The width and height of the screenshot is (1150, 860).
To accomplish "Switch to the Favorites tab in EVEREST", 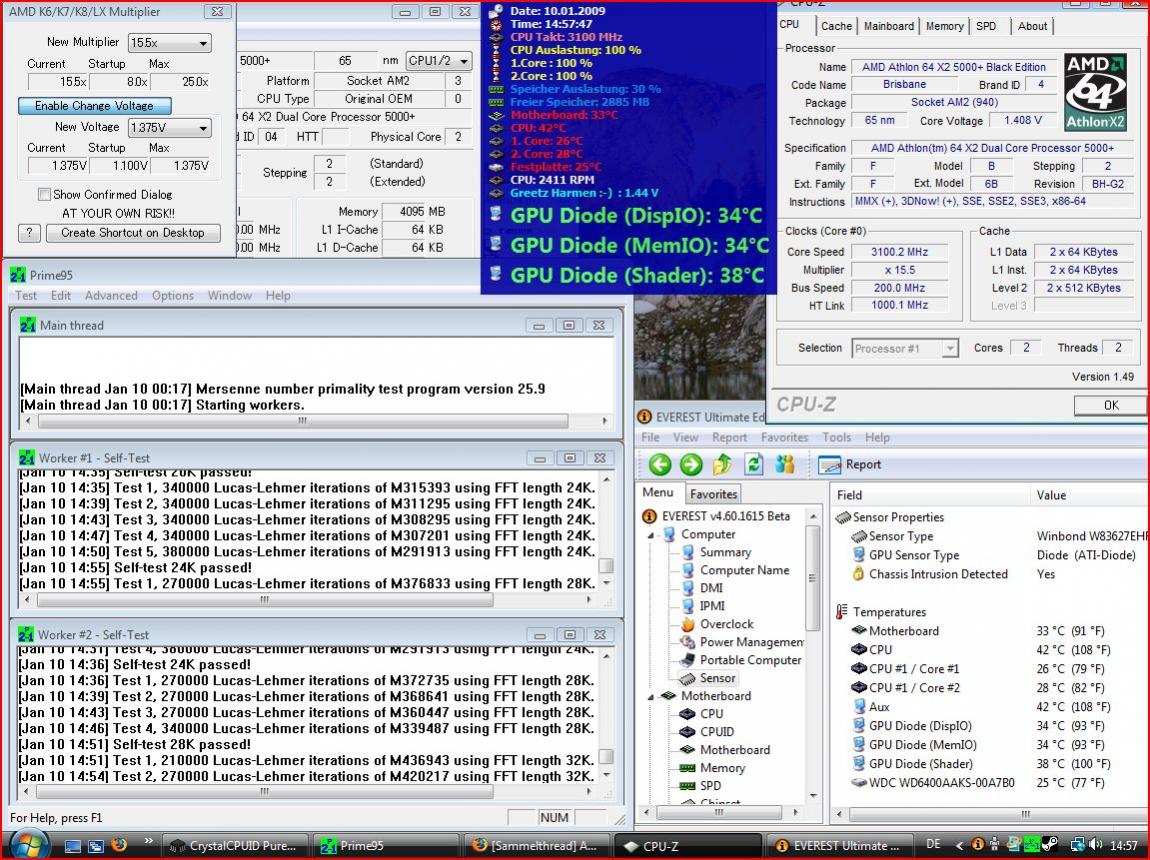I will pyautogui.click(x=713, y=494).
